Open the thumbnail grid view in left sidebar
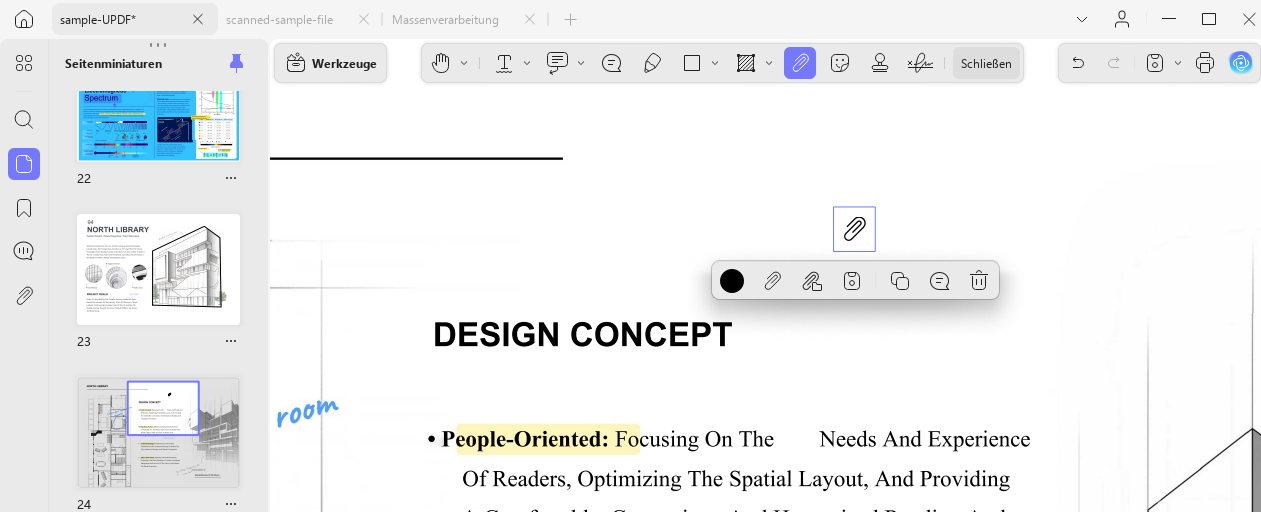 click(24, 64)
